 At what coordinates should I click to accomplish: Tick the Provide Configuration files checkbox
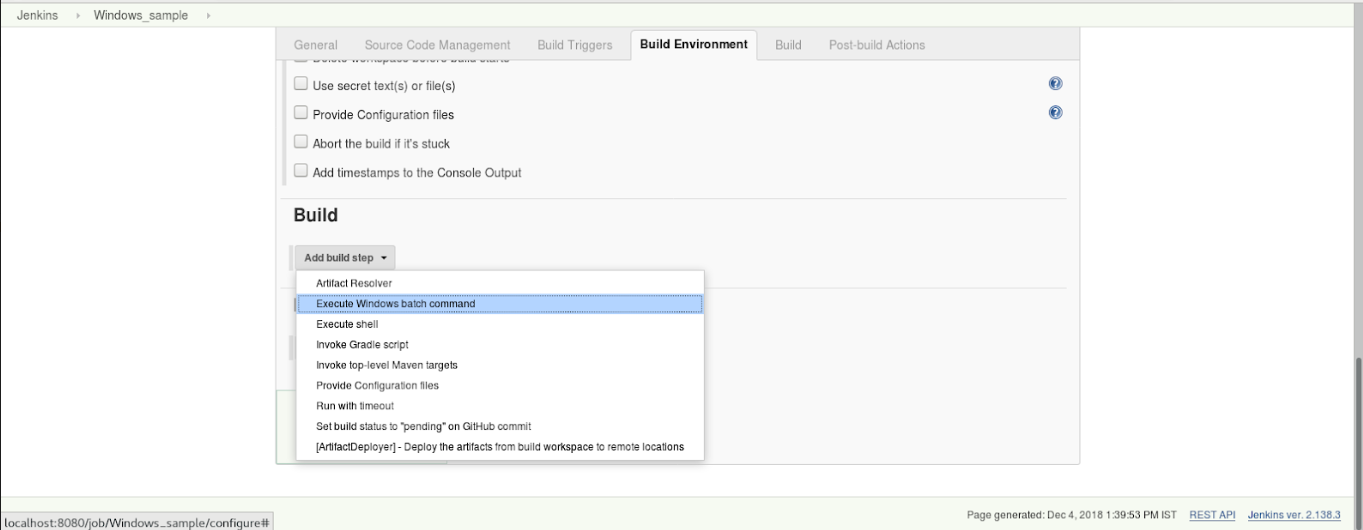pos(302,114)
